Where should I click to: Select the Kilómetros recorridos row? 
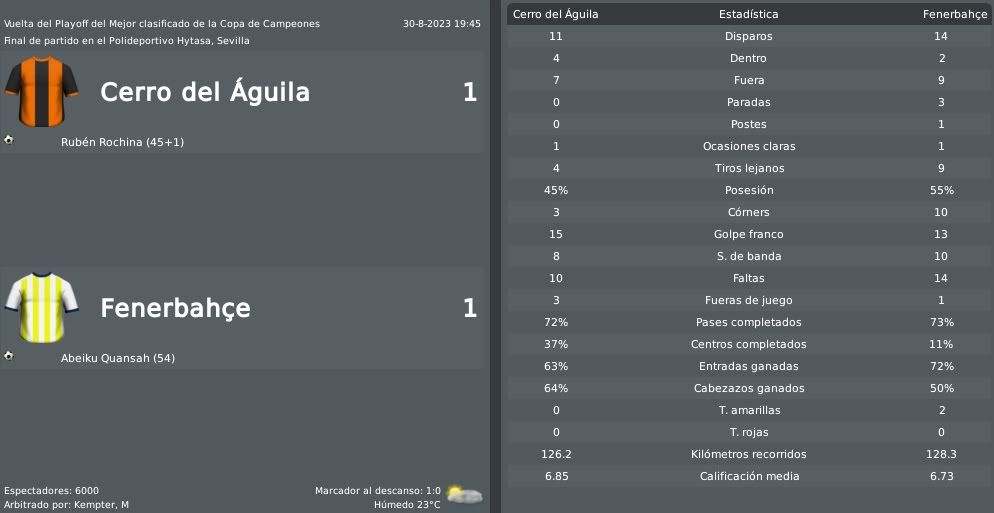pos(748,454)
